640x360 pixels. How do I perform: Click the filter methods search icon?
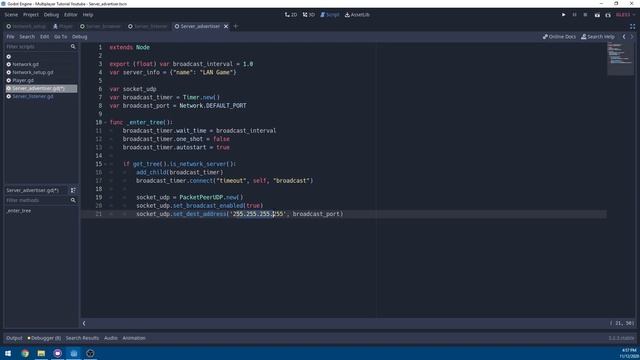pyautogui.click(x=73, y=200)
